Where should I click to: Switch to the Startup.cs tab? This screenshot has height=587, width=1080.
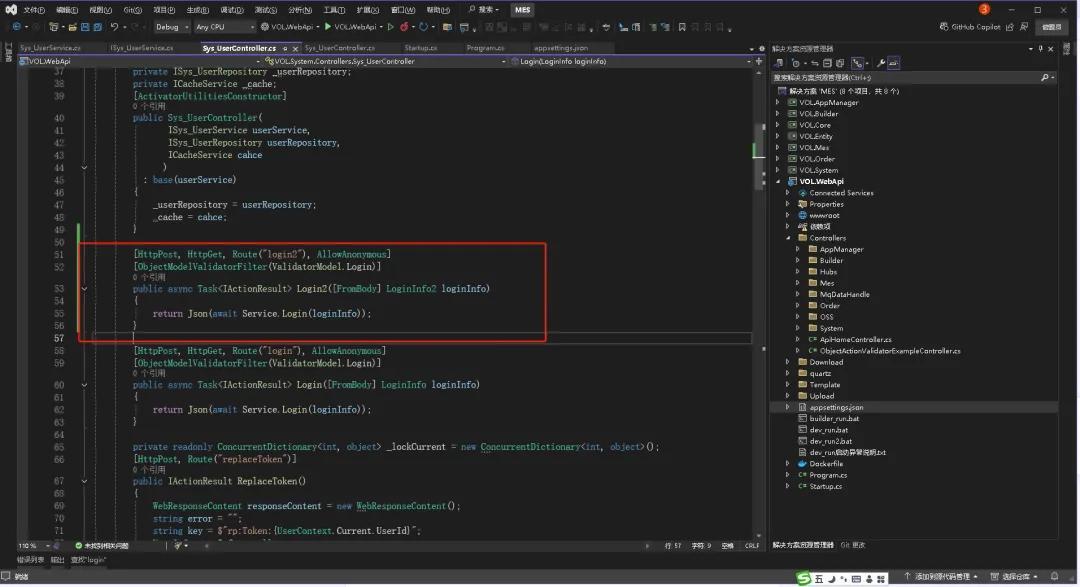click(x=419, y=47)
